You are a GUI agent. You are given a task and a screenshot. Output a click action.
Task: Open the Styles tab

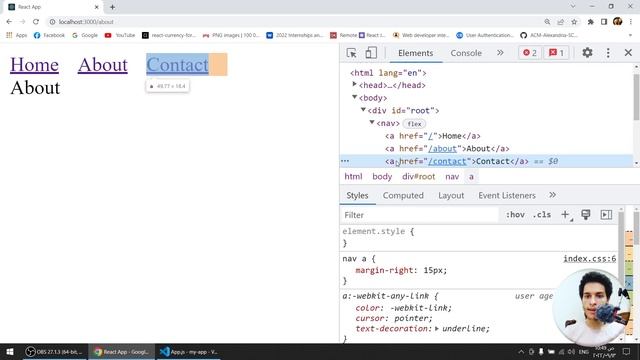click(357, 196)
